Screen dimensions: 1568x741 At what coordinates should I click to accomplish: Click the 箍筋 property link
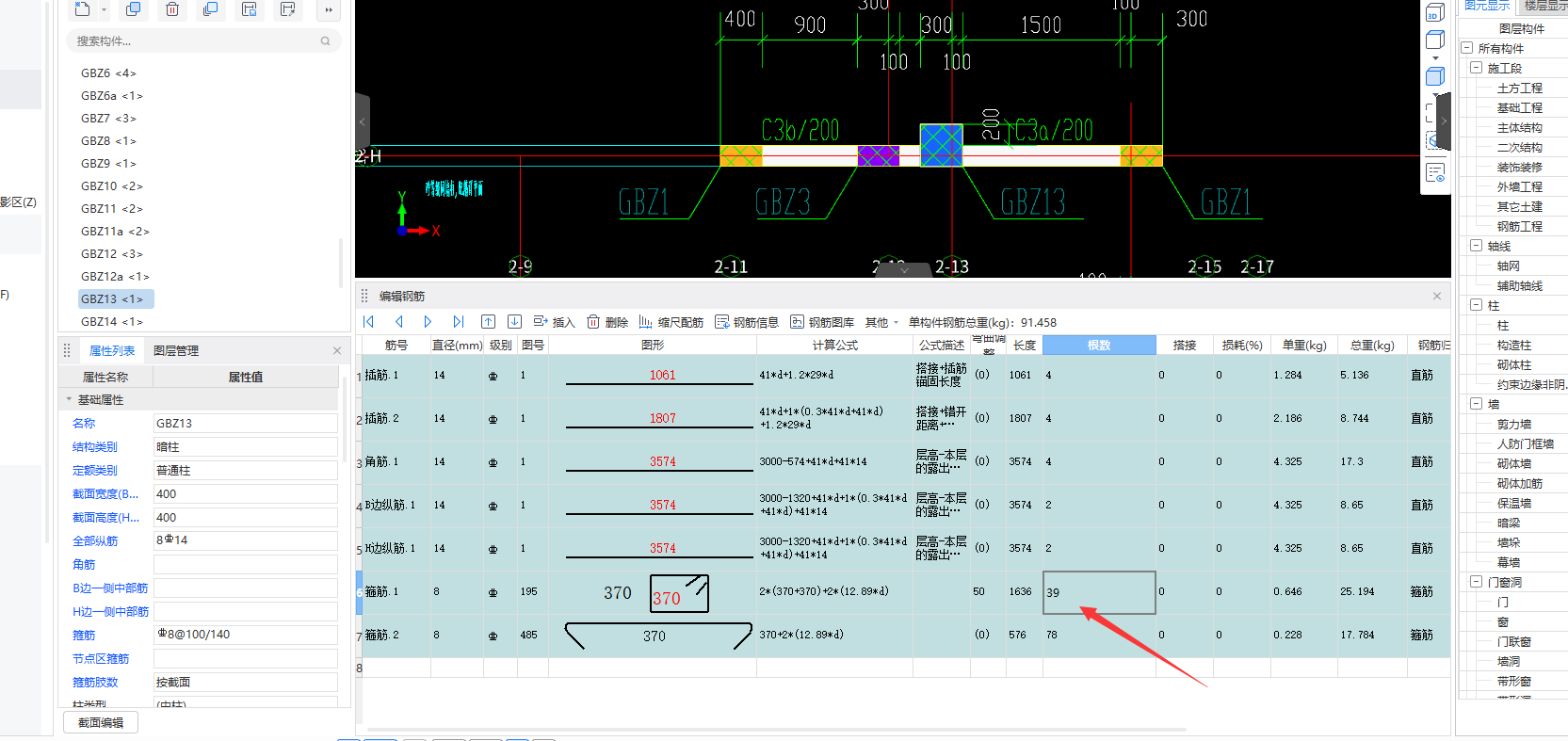pos(84,636)
